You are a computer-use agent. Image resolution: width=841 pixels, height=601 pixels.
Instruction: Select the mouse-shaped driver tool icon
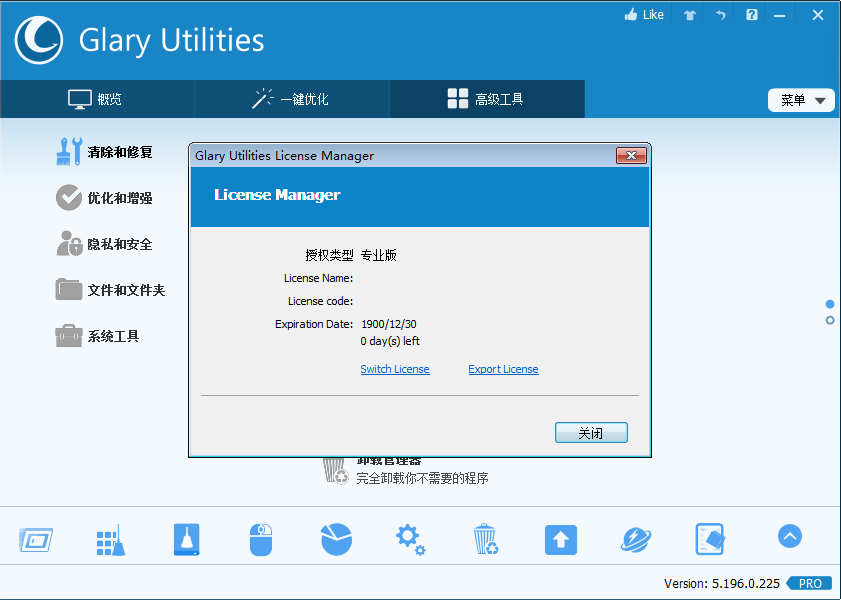tap(260, 539)
